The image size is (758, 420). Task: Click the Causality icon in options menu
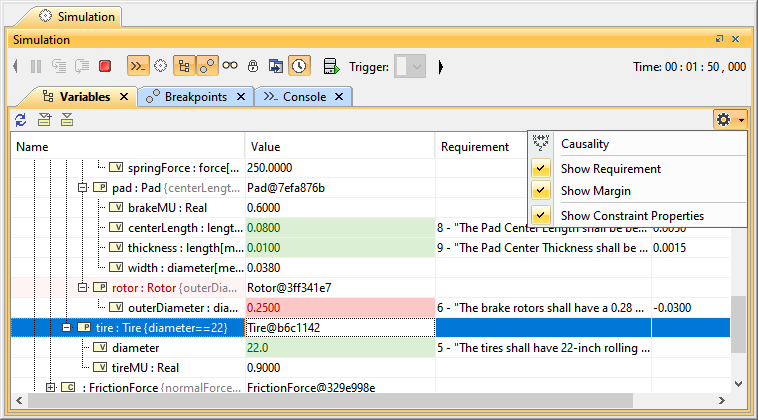(542, 144)
